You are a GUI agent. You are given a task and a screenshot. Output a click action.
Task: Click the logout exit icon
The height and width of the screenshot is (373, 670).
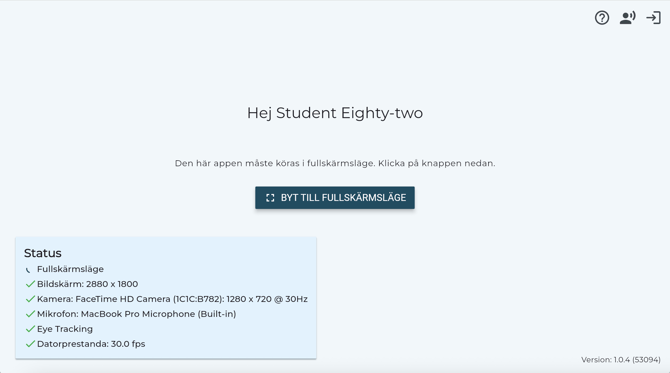point(653,18)
